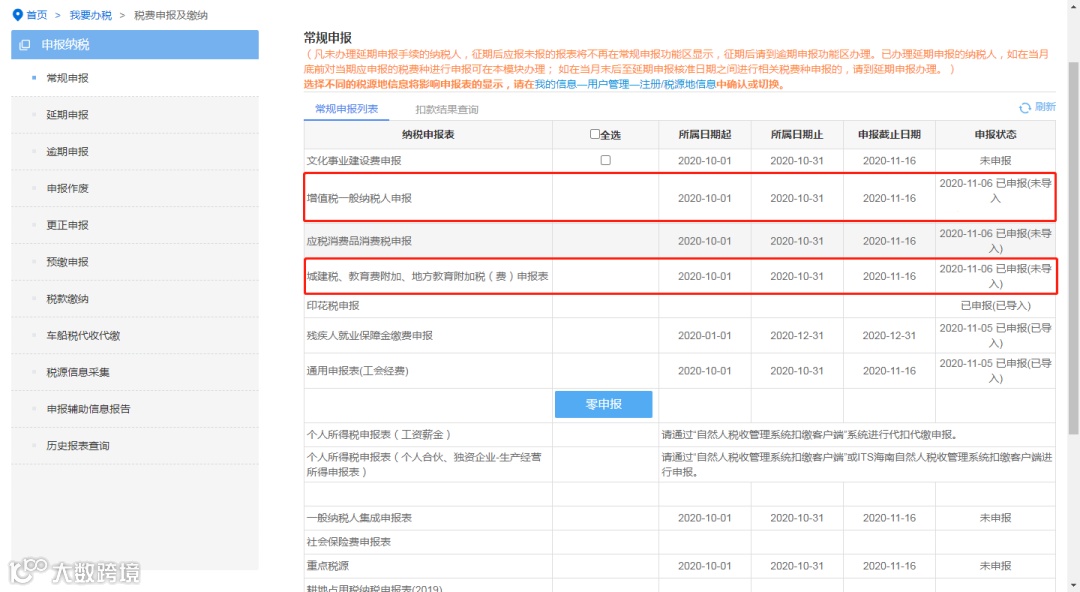Click 申报截止日期 column header
The height and width of the screenshot is (592, 1080).
pos(889,134)
